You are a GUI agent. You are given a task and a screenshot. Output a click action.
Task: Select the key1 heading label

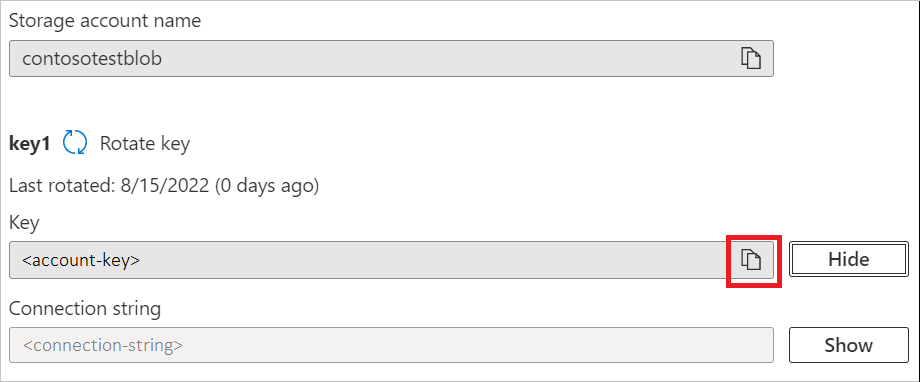pyautogui.click(x=29, y=144)
